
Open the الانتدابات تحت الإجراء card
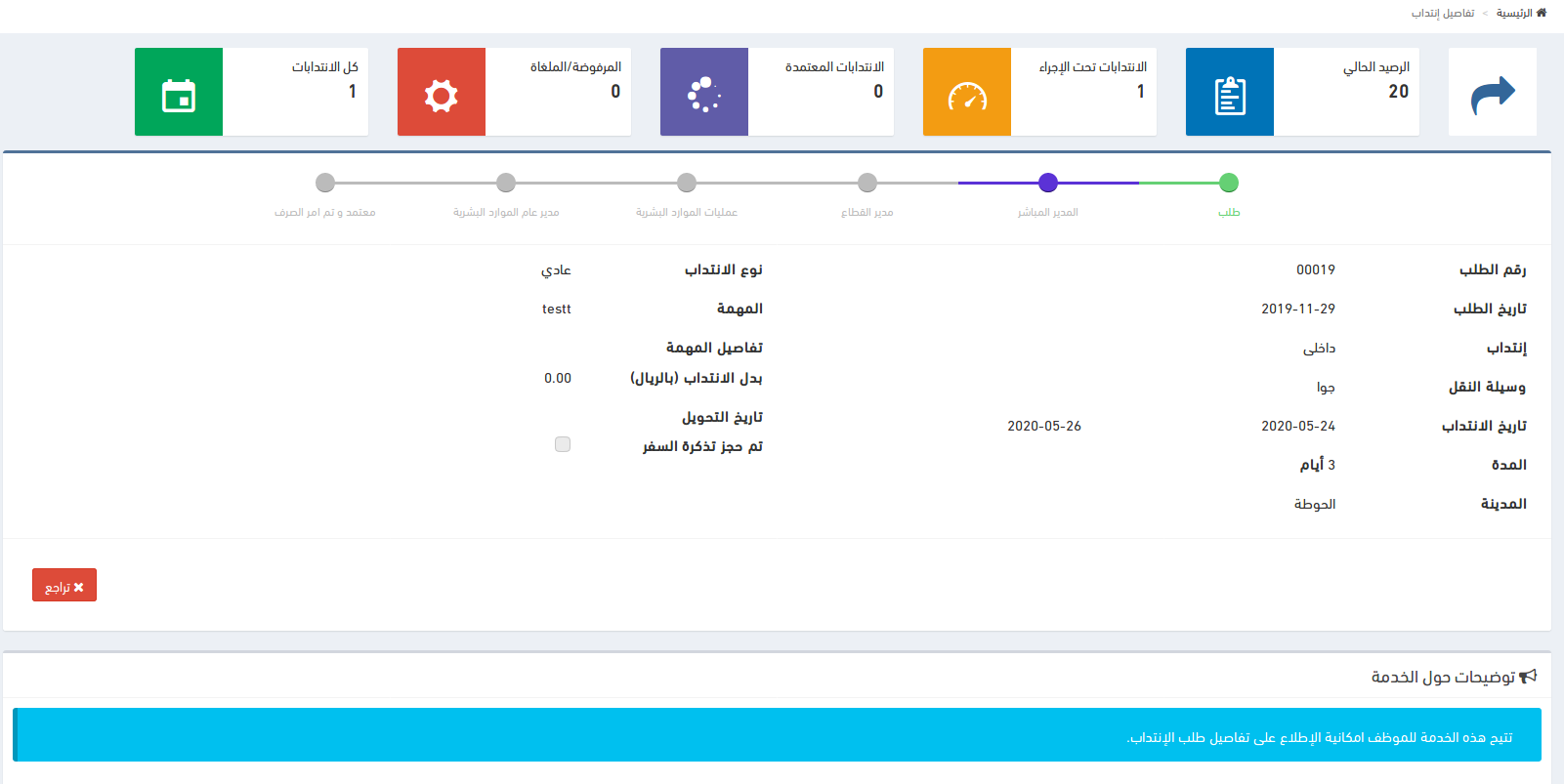tap(1083, 92)
